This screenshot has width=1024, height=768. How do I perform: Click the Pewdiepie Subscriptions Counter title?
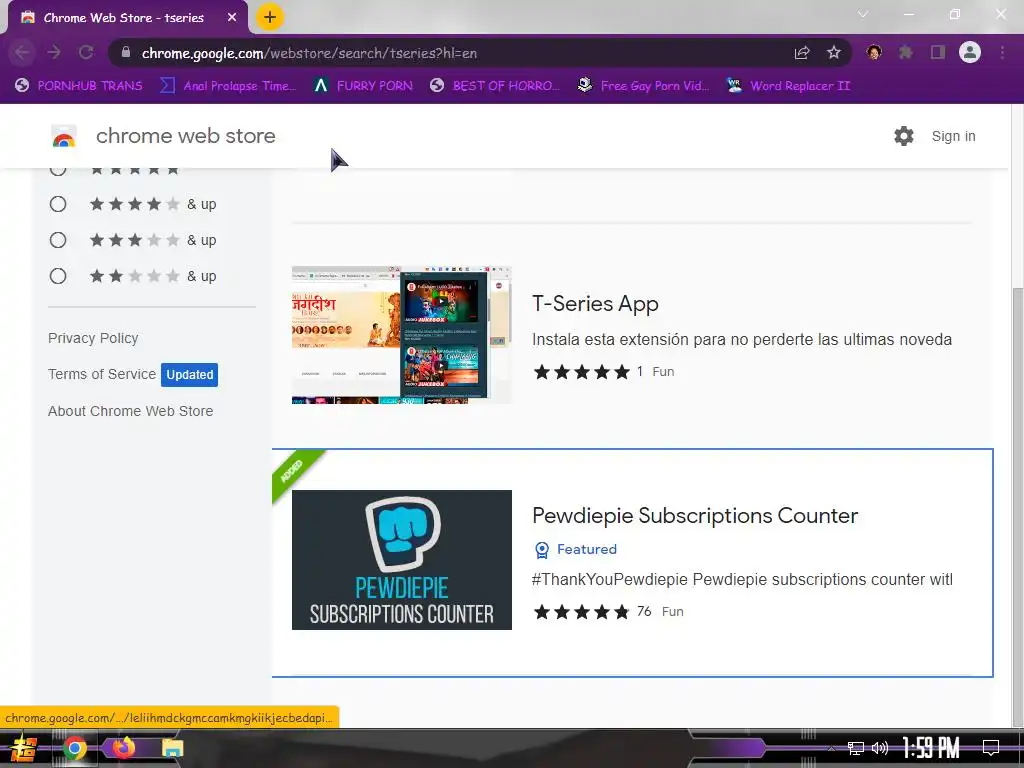point(695,515)
